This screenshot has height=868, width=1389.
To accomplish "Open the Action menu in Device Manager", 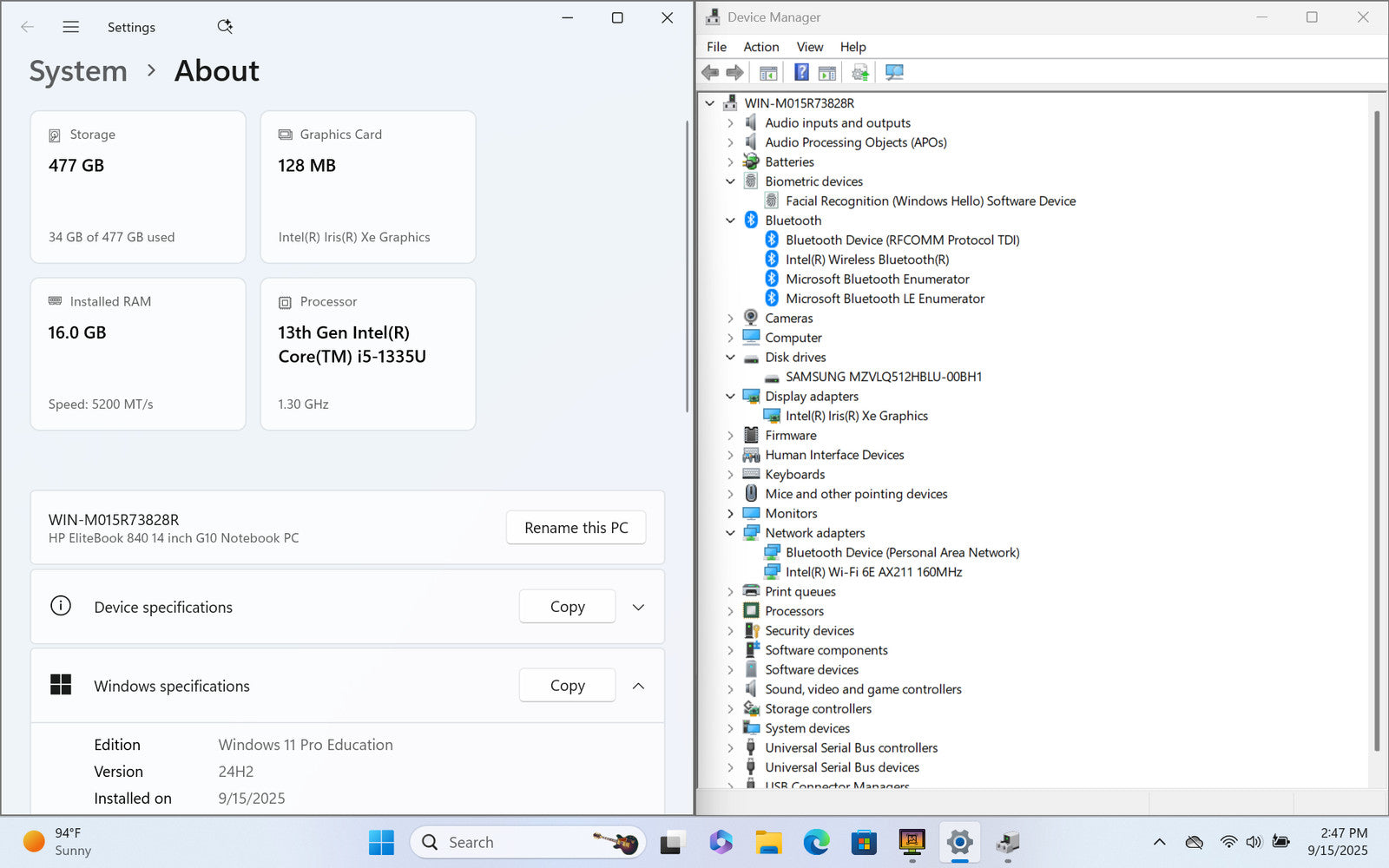I will 760,47.
